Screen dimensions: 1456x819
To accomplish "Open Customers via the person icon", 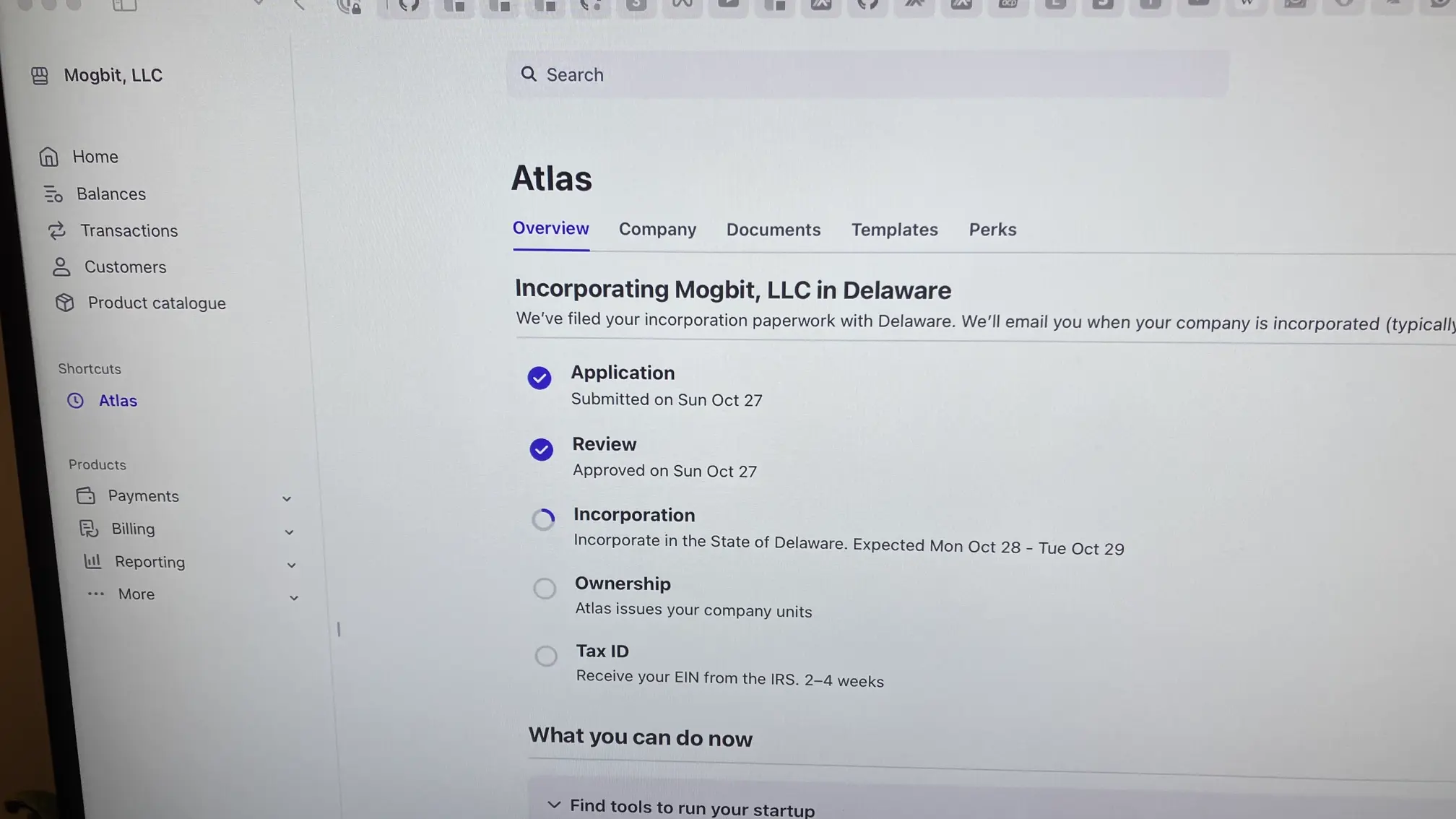I will pyautogui.click(x=61, y=266).
